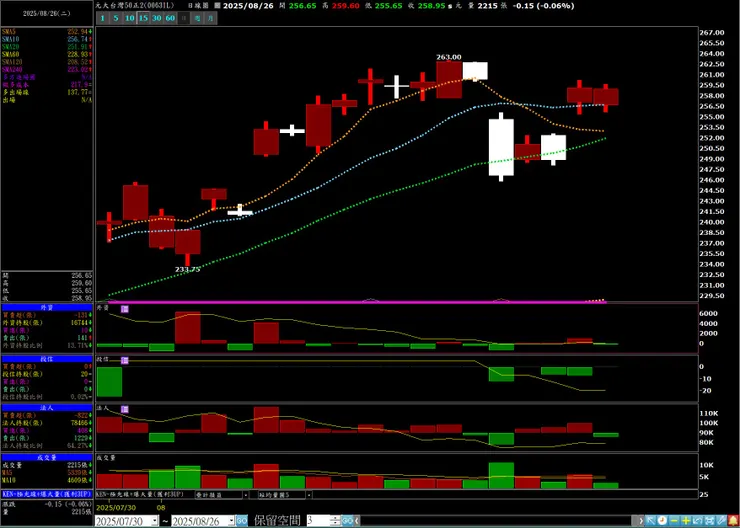Screen dimensions: 740x528
Task: Click the SMA60 legend row
Action: [x=47, y=54]
